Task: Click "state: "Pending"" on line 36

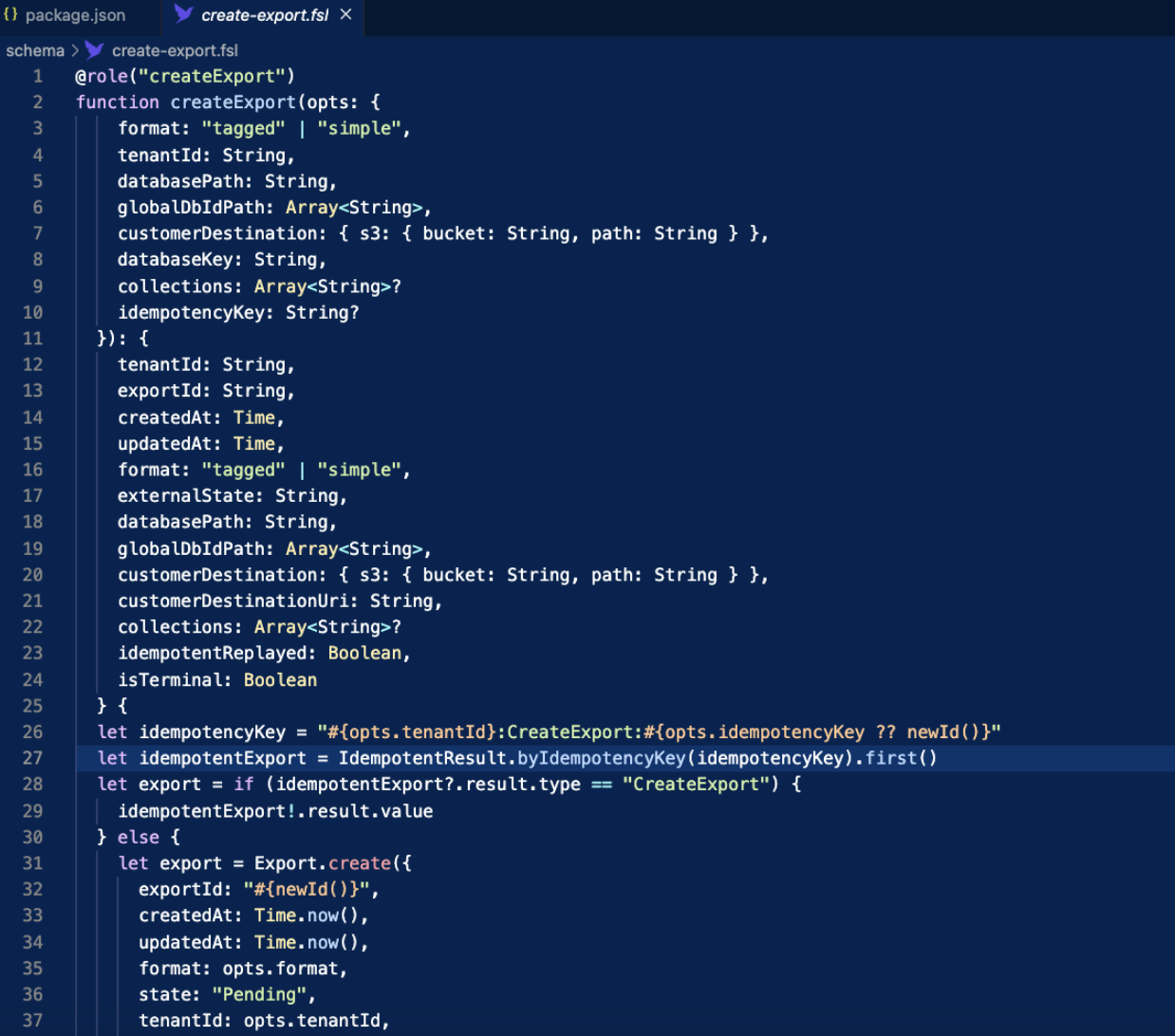Action: tap(222, 994)
